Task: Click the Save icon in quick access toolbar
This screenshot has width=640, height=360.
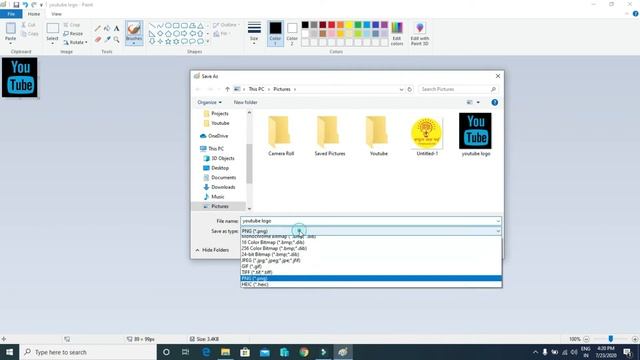Action: click(16, 5)
